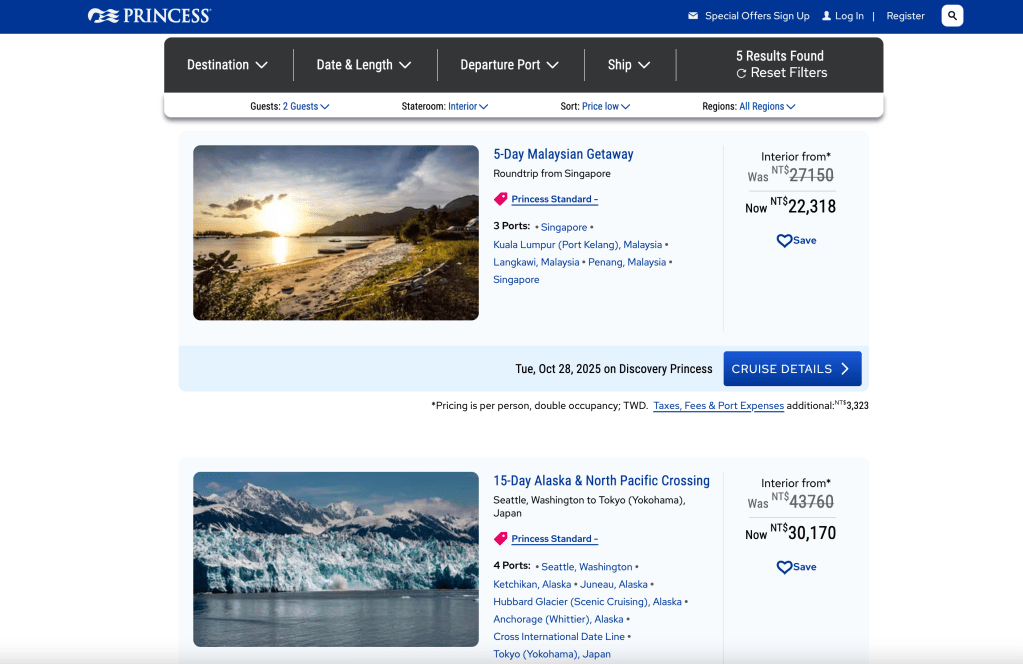Click the Special Offers envelope icon
The image size is (1023, 664).
pyautogui.click(x=693, y=16)
